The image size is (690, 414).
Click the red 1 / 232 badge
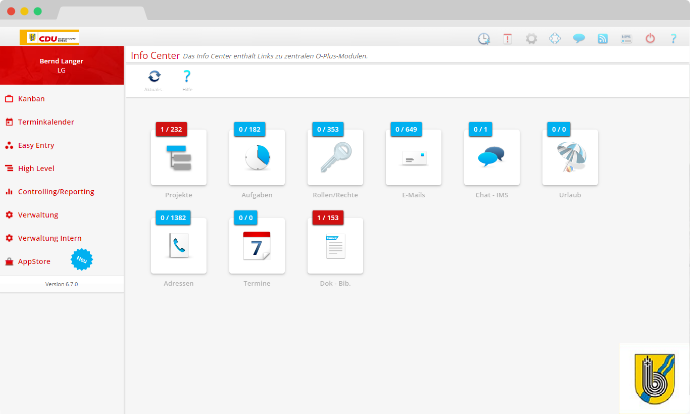(x=171, y=129)
